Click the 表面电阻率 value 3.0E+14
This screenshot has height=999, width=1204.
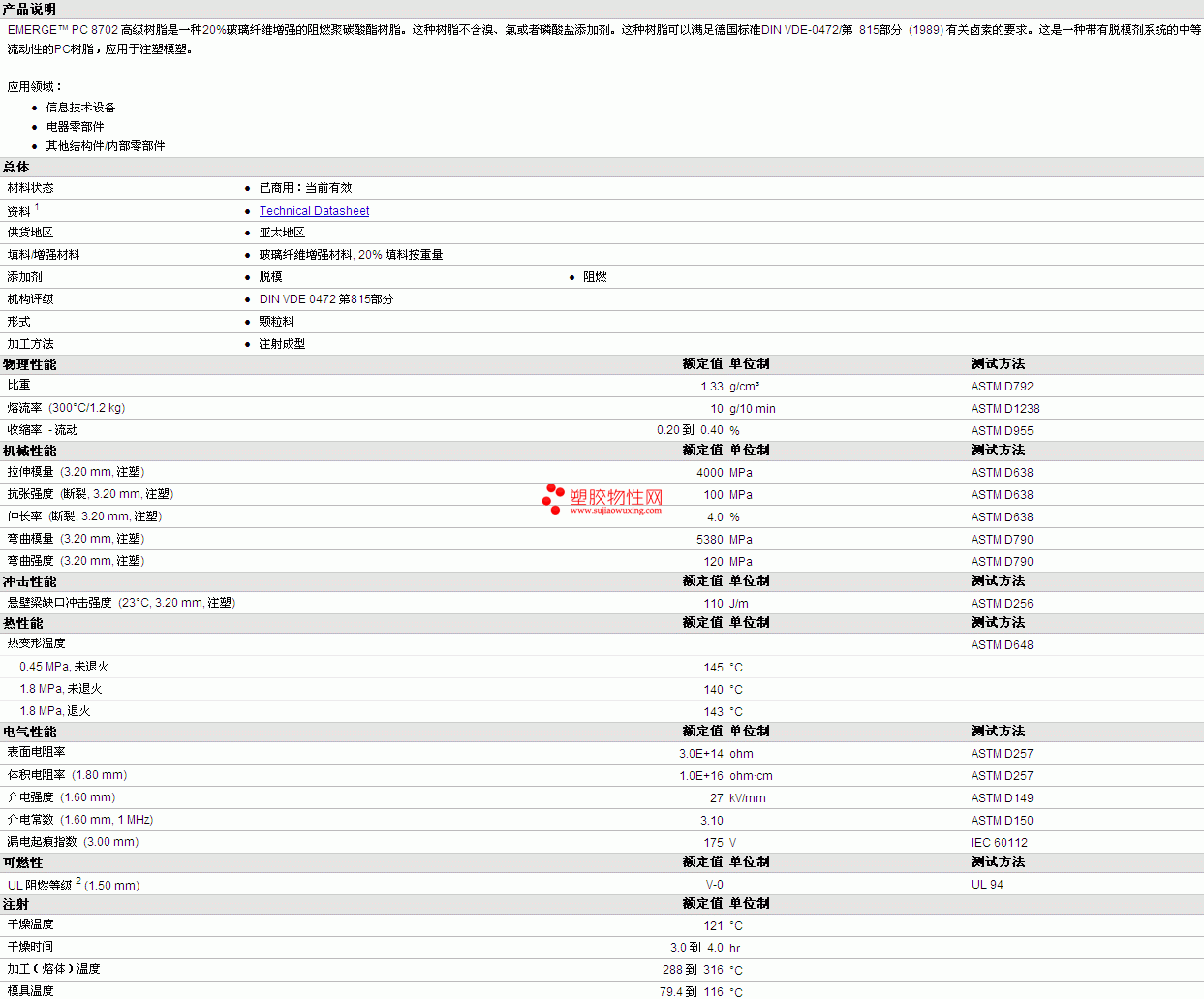[701, 754]
